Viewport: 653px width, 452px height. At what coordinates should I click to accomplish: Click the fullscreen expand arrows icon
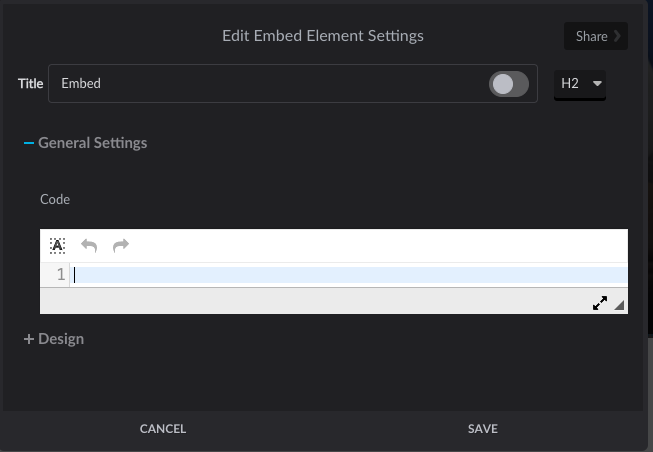pyautogui.click(x=600, y=303)
